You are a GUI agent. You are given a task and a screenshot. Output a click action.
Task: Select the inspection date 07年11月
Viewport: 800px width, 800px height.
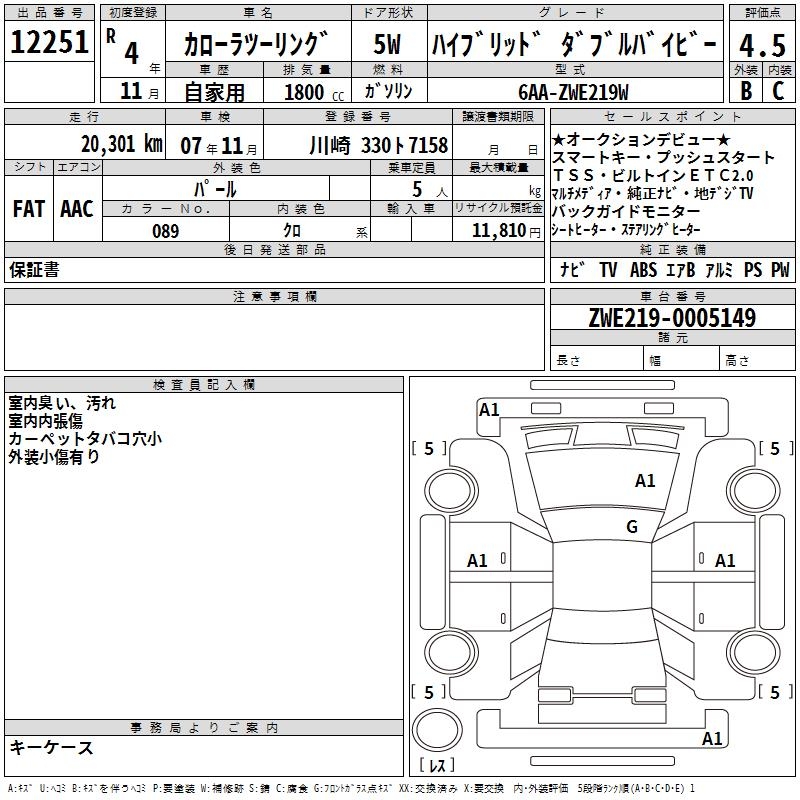(219, 146)
